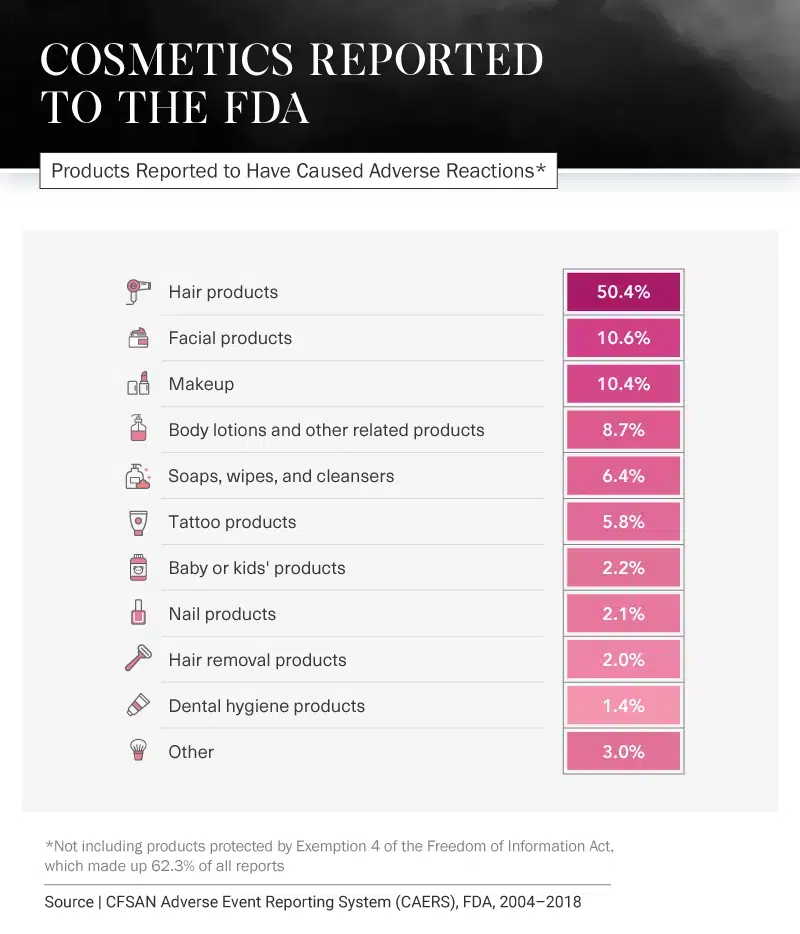This screenshot has height=934, width=800.
Task: Select the 10.6% facial products swatch
Action: tap(623, 338)
